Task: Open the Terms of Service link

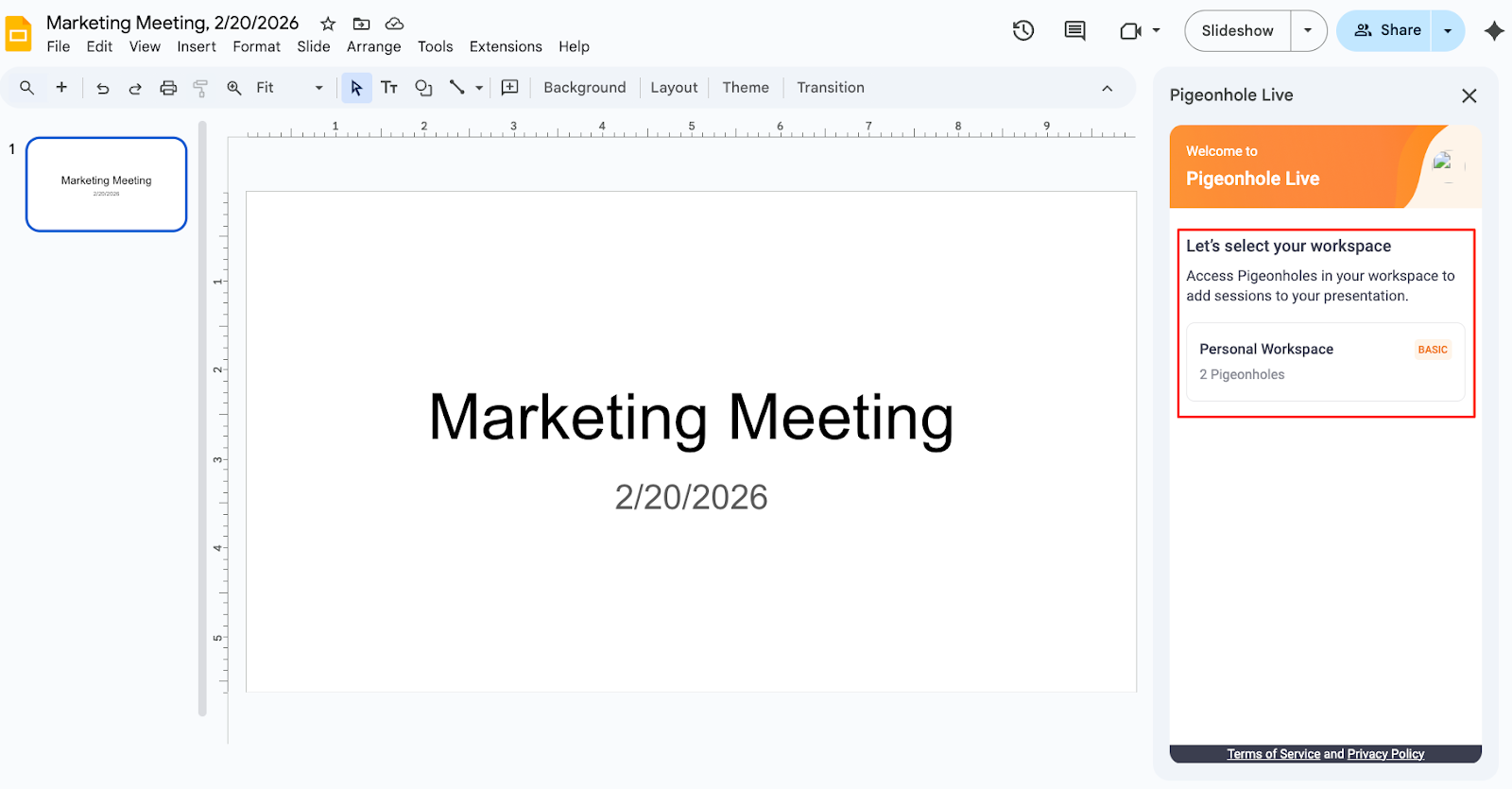Action: pyautogui.click(x=1273, y=754)
